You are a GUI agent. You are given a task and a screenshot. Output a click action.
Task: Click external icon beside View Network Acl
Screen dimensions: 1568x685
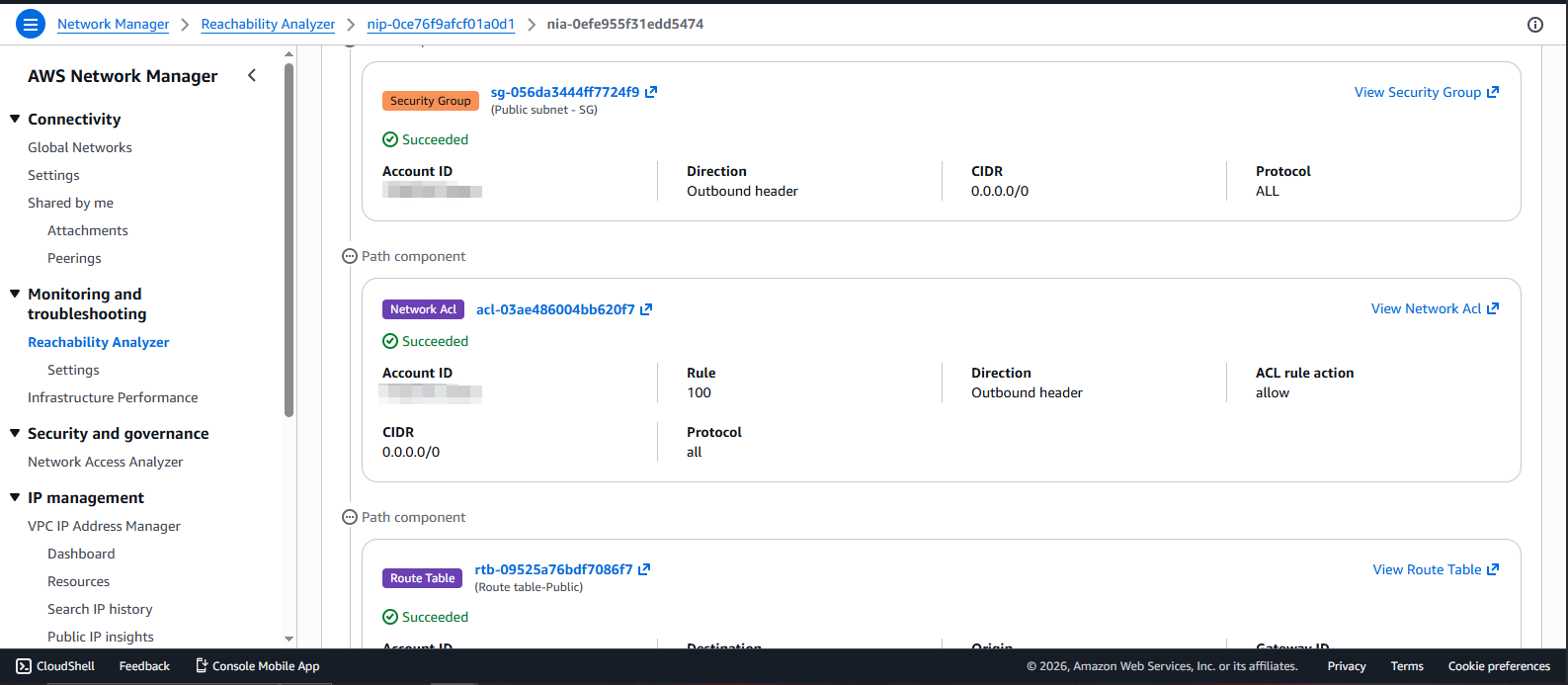[1493, 308]
